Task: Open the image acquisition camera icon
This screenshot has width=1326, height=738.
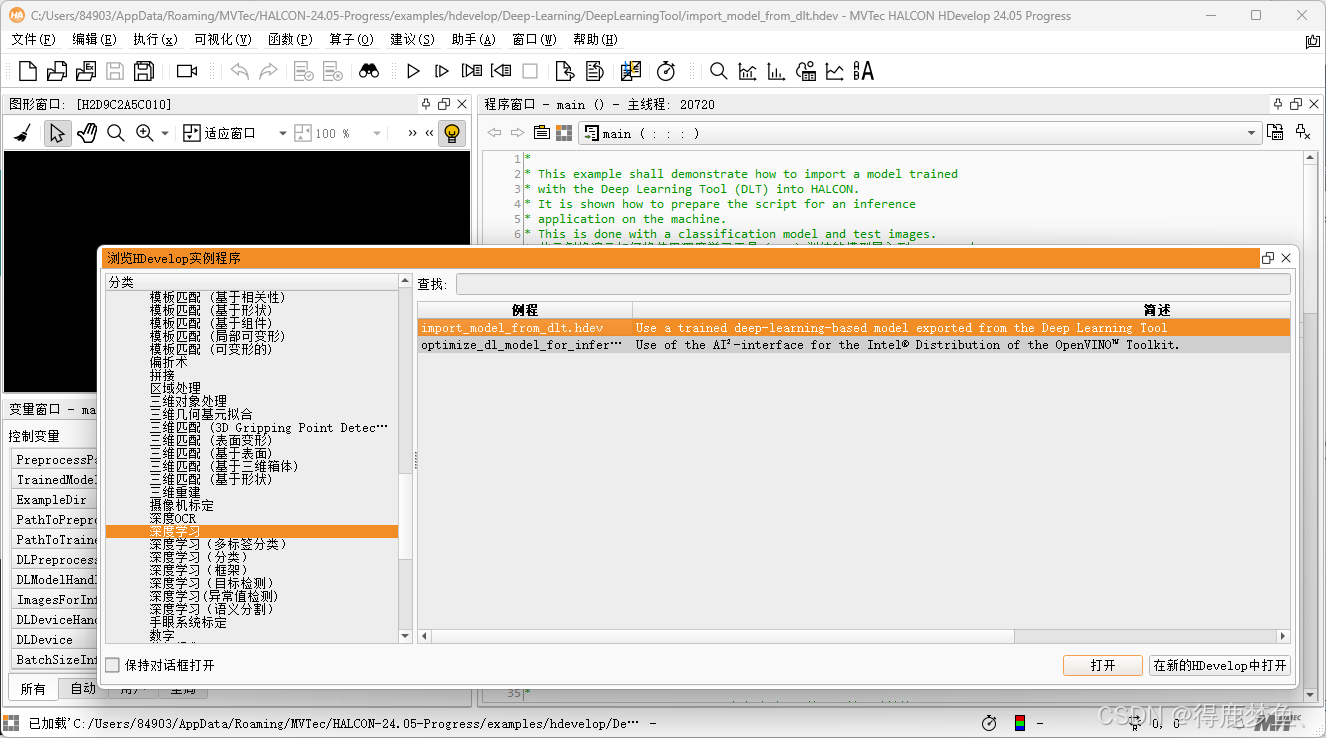Action: coord(187,71)
